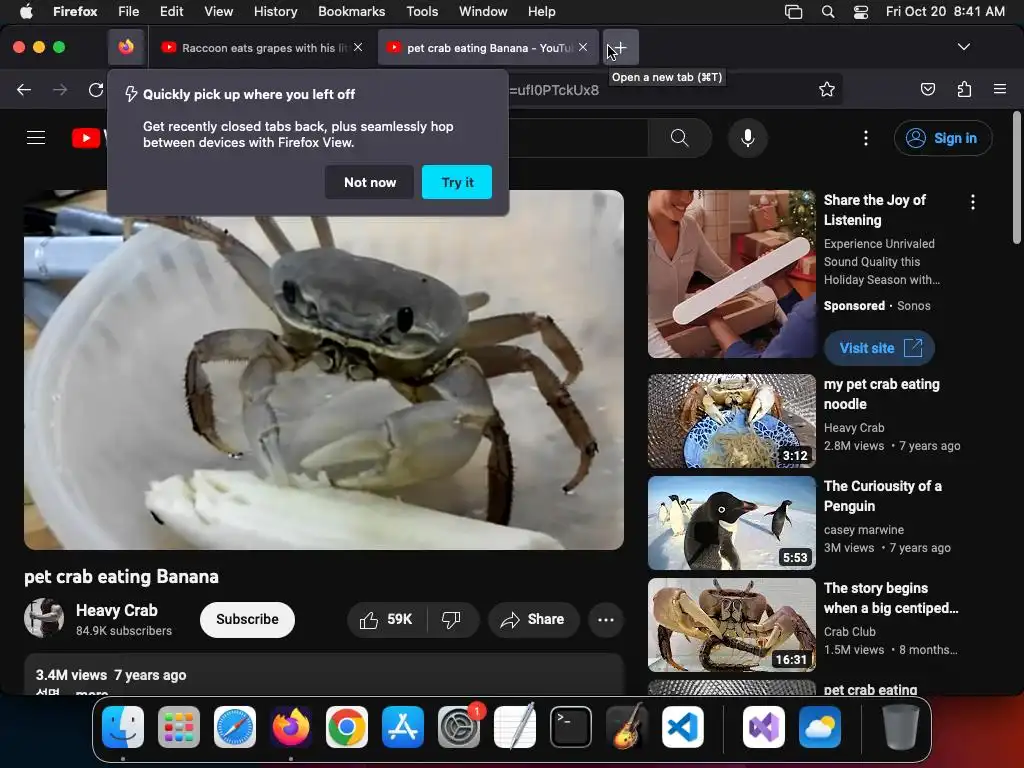Screen dimensions: 1024x768
Task: Open Spotlight search in menu bar
Action: 827,11
